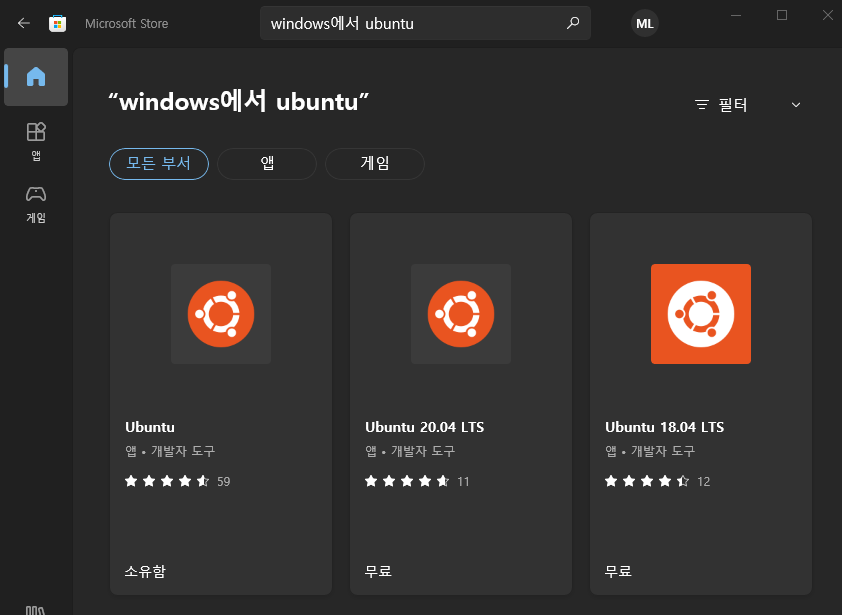Image resolution: width=842 pixels, height=615 pixels.
Task: Click the Ubuntu app logo thumbnail
Action: (221, 314)
